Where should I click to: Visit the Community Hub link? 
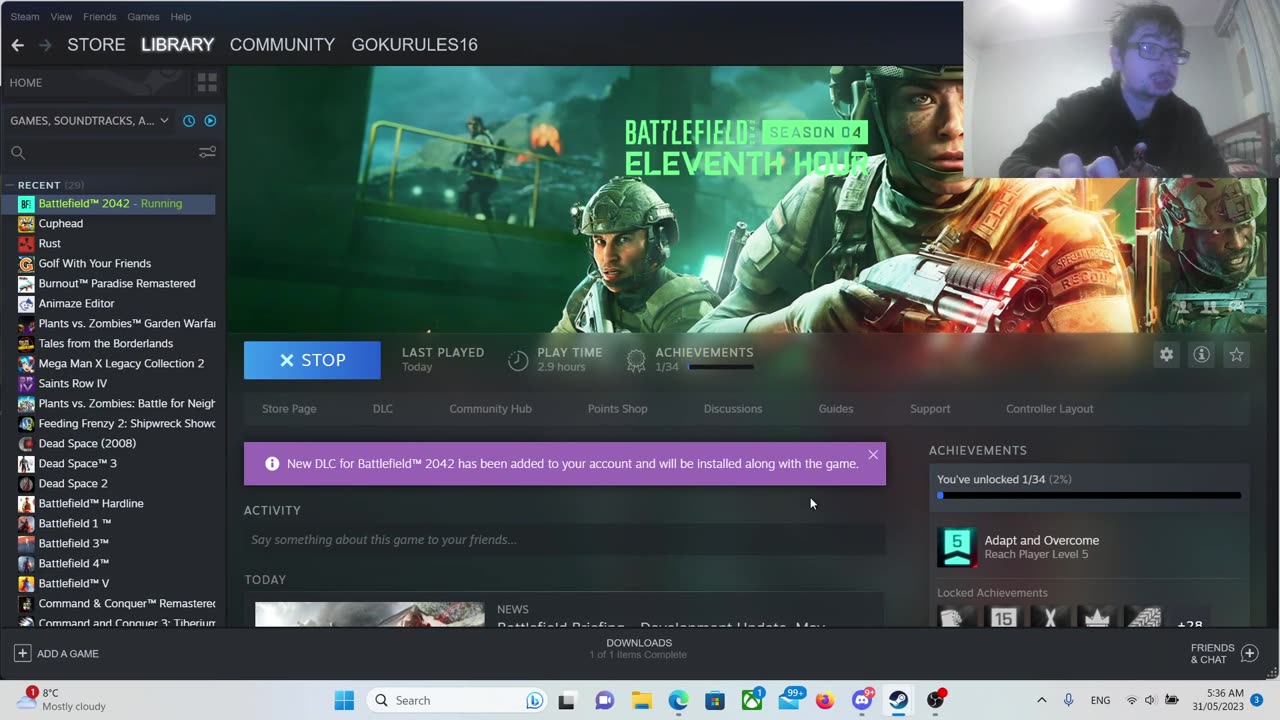(x=490, y=409)
